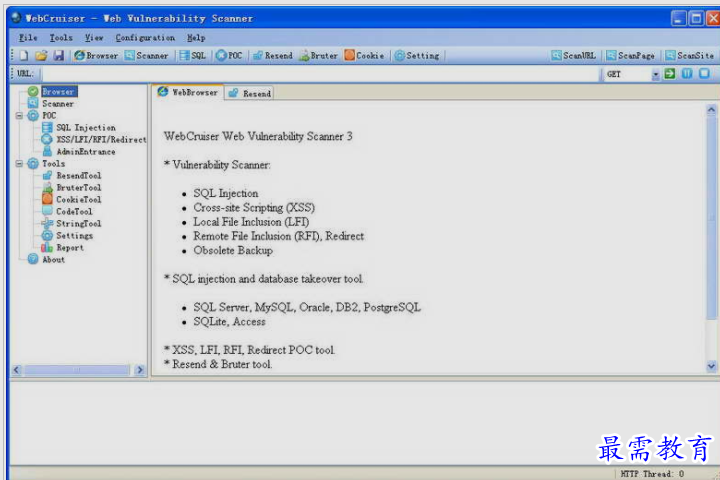Viewport: 720px width, 480px height.
Task: Open the Resend toolbar button
Action: click(273, 56)
